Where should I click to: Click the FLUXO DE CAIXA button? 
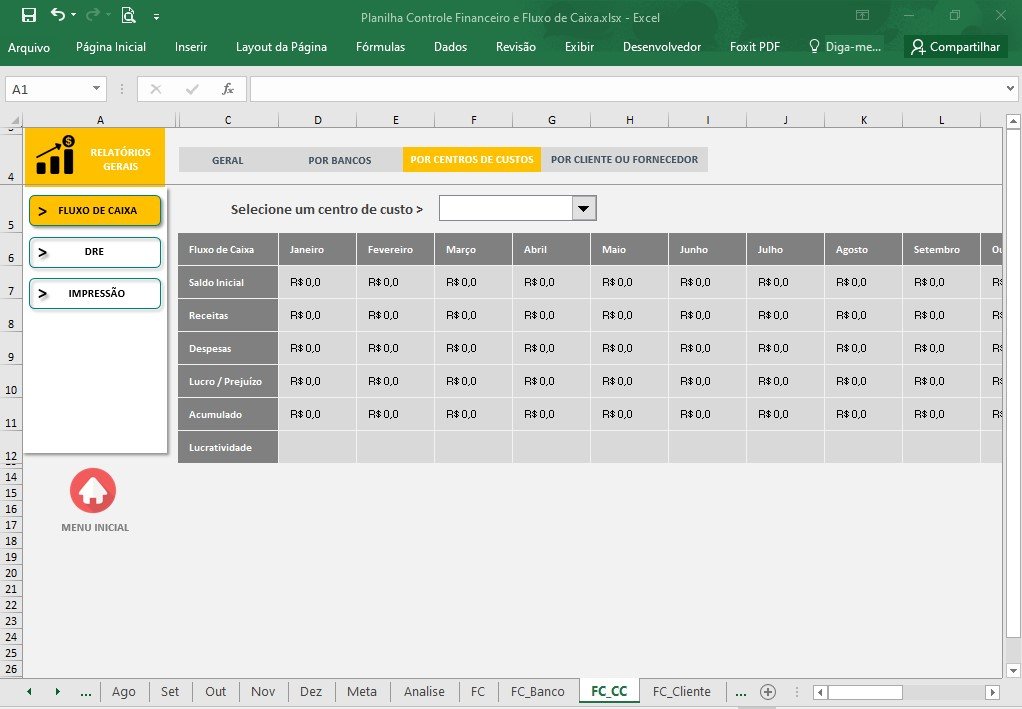(x=95, y=210)
